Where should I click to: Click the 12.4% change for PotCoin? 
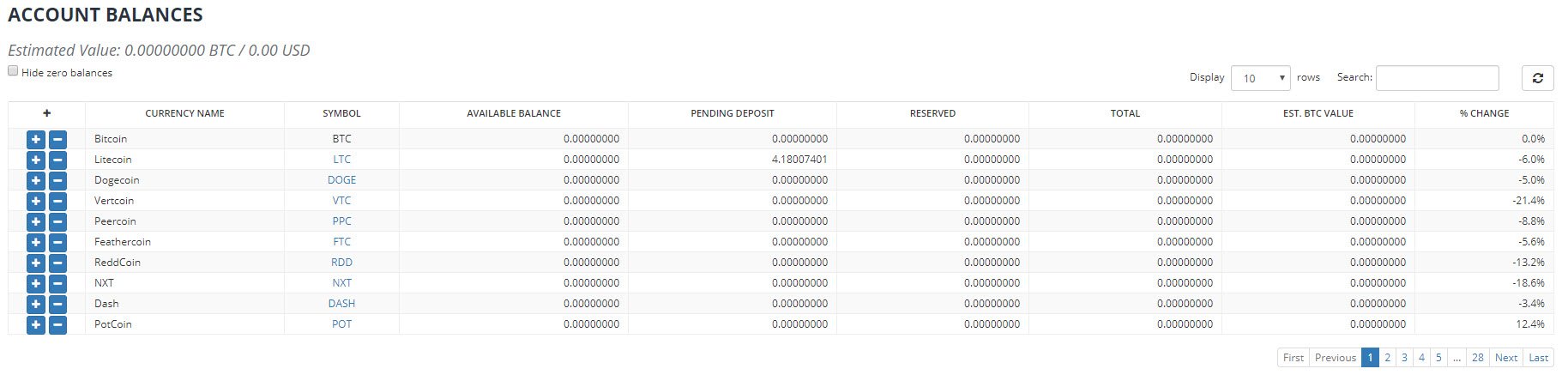[x=1530, y=324]
